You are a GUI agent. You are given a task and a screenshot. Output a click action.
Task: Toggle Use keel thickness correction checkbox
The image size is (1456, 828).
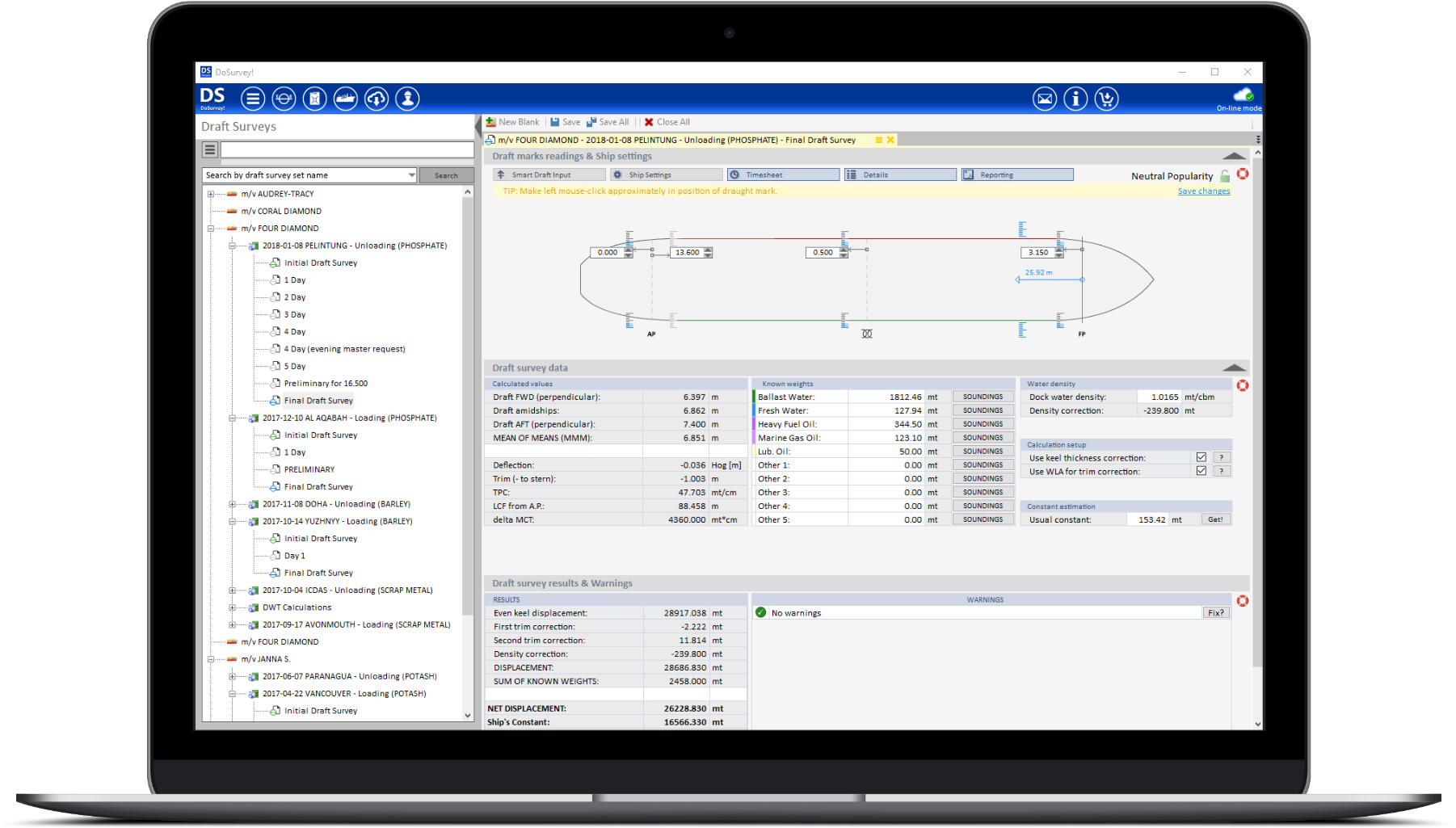point(1201,457)
